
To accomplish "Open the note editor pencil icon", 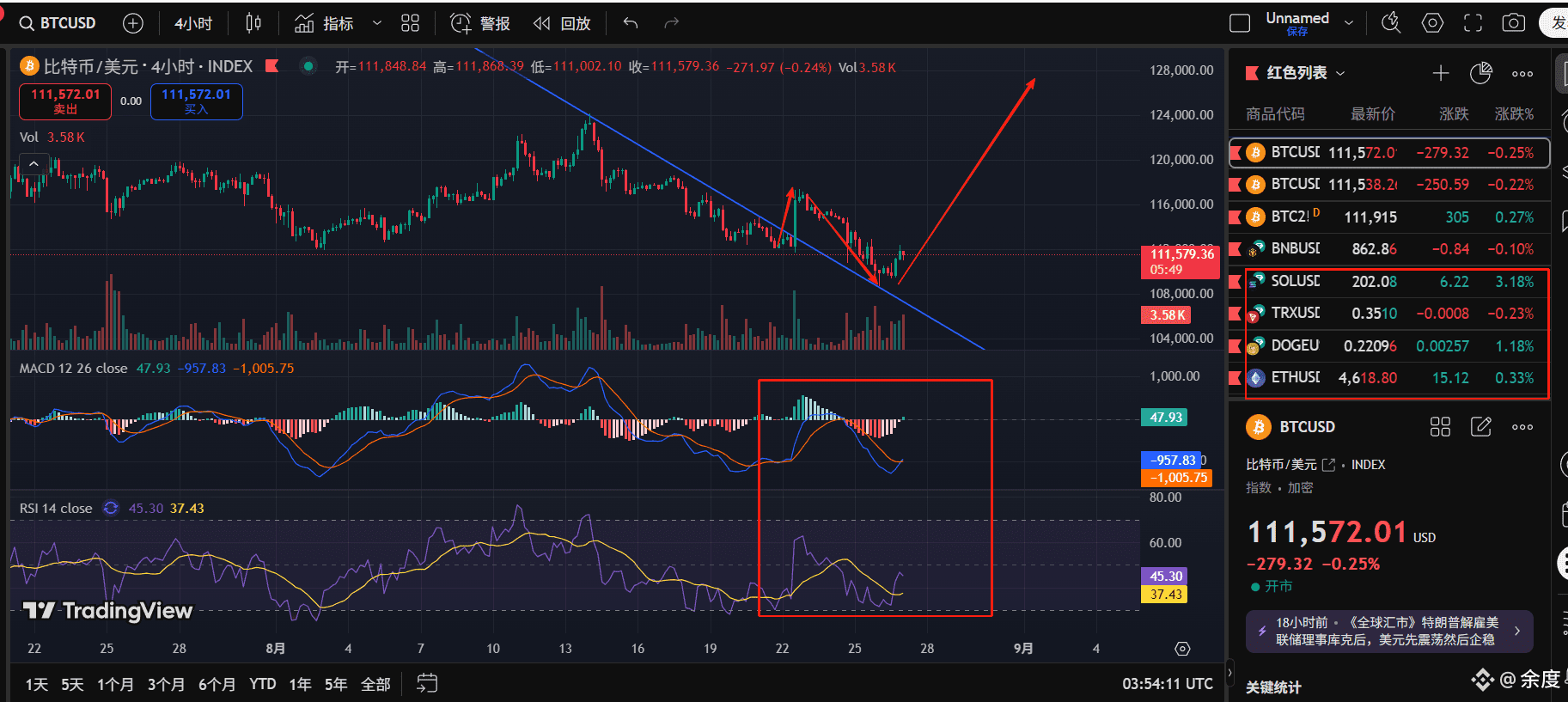I will (x=1481, y=427).
